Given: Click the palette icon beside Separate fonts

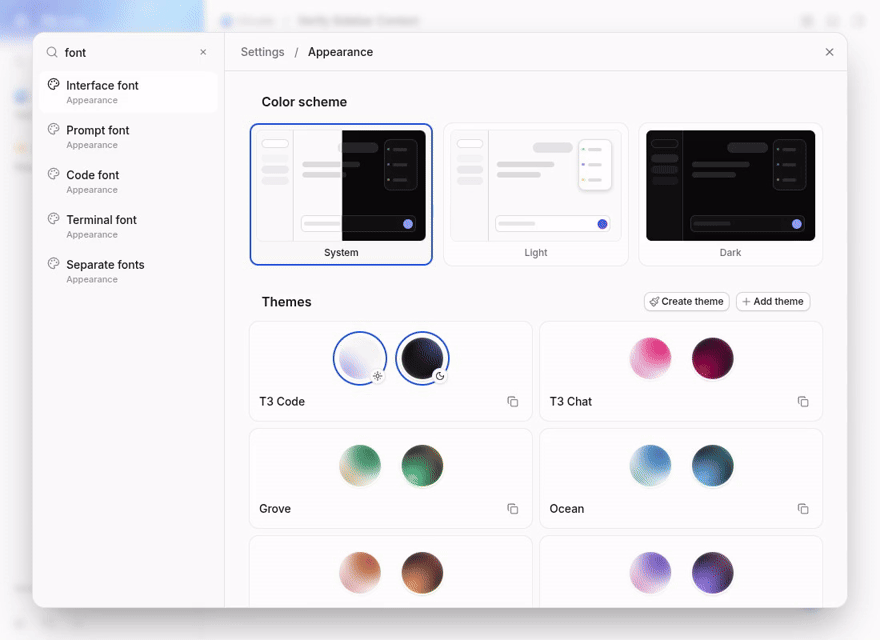Looking at the screenshot, I should pyautogui.click(x=53, y=264).
